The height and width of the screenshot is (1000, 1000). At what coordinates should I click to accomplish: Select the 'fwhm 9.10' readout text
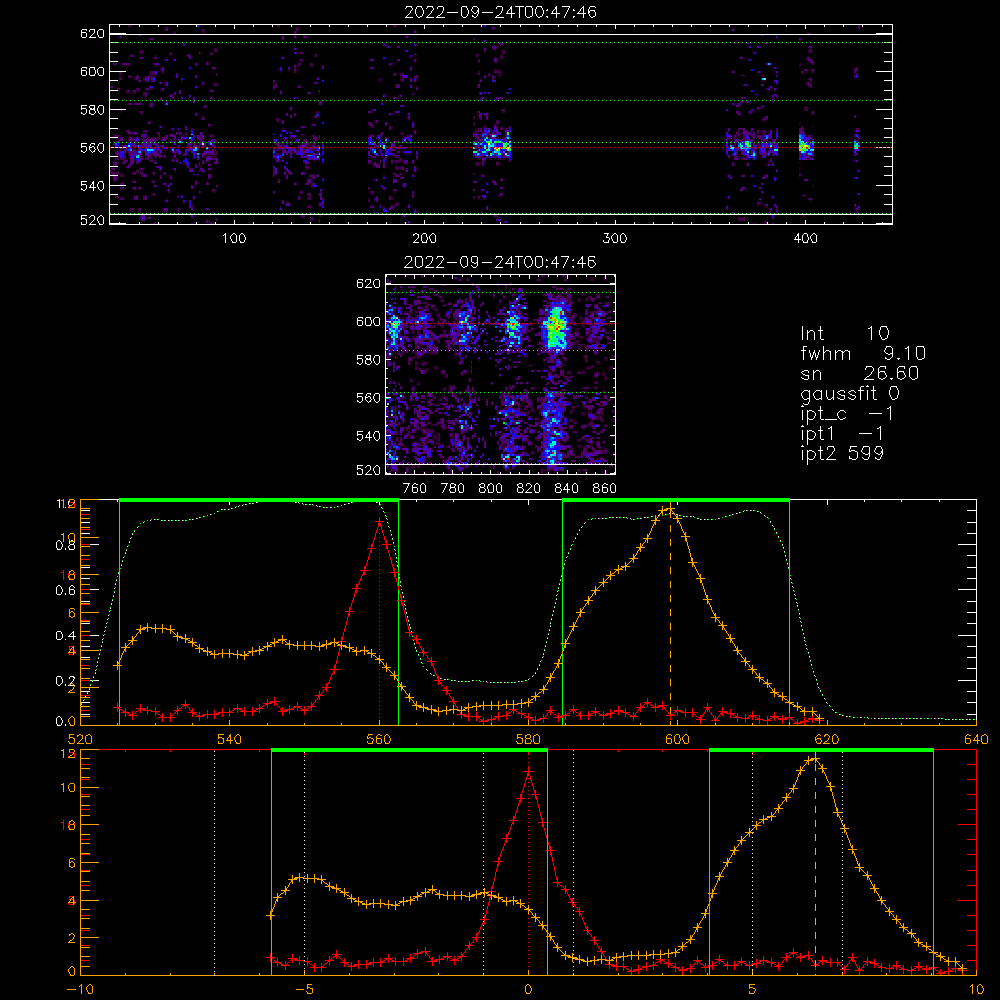tap(863, 353)
